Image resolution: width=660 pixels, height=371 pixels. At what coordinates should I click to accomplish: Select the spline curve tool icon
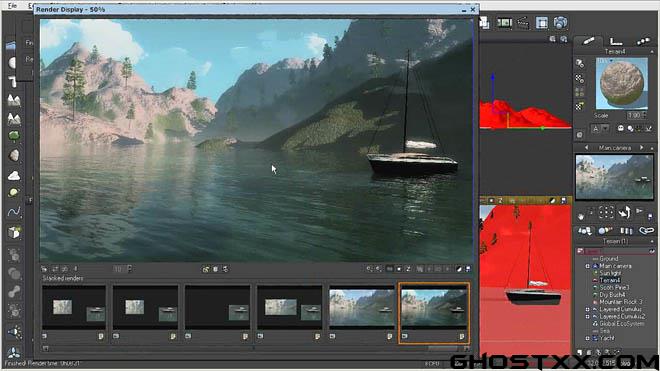[14, 212]
